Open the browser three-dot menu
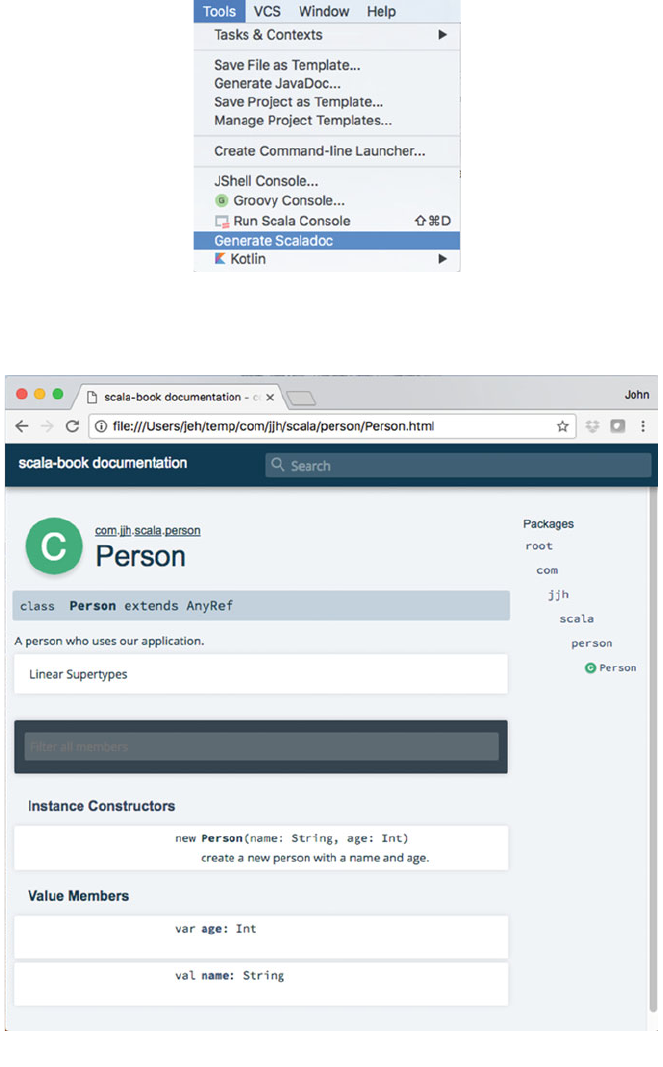 (x=643, y=426)
